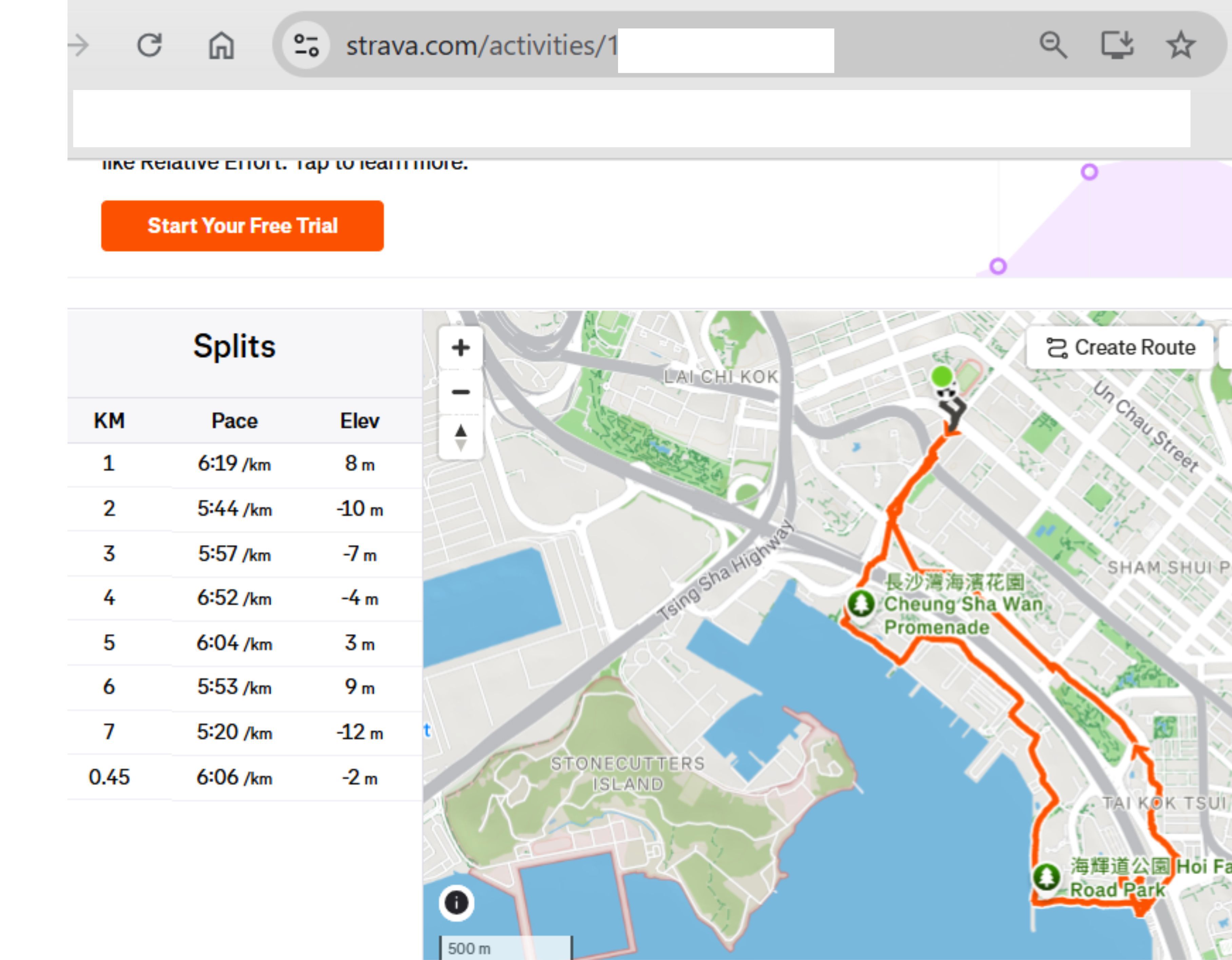Bookmark this page with the star icon

(1181, 45)
